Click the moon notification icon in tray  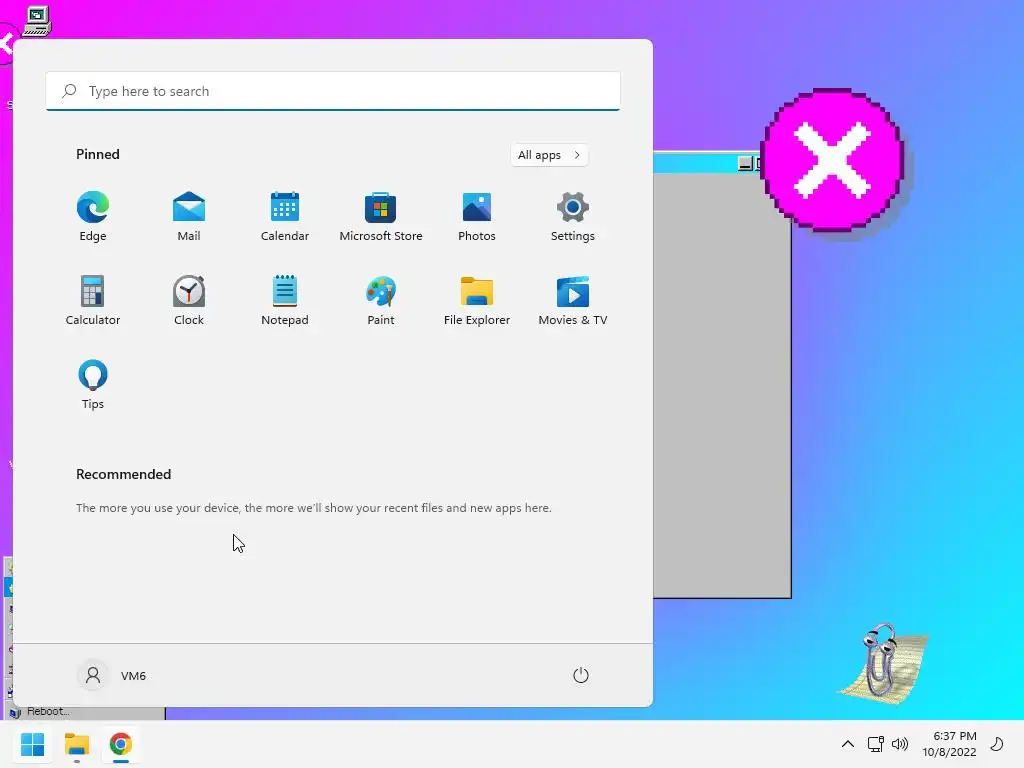tap(997, 744)
